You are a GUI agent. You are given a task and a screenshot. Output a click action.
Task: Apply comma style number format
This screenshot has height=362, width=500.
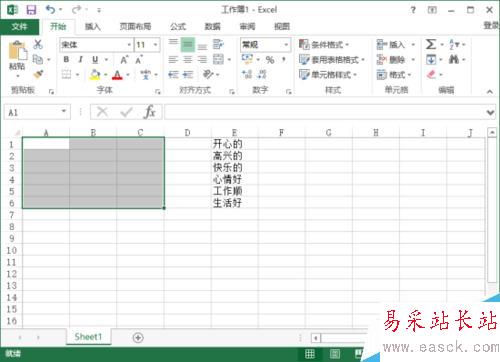(x=284, y=59)
